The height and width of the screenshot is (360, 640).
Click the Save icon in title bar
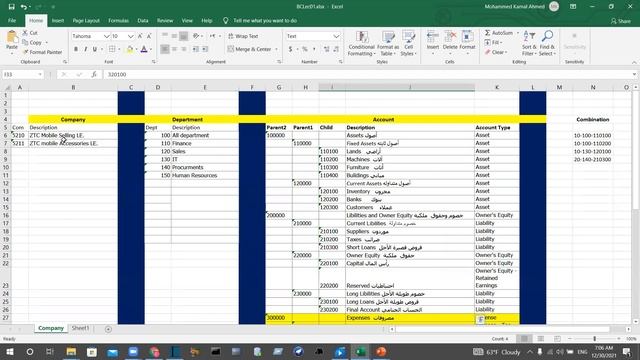[11, 7]
